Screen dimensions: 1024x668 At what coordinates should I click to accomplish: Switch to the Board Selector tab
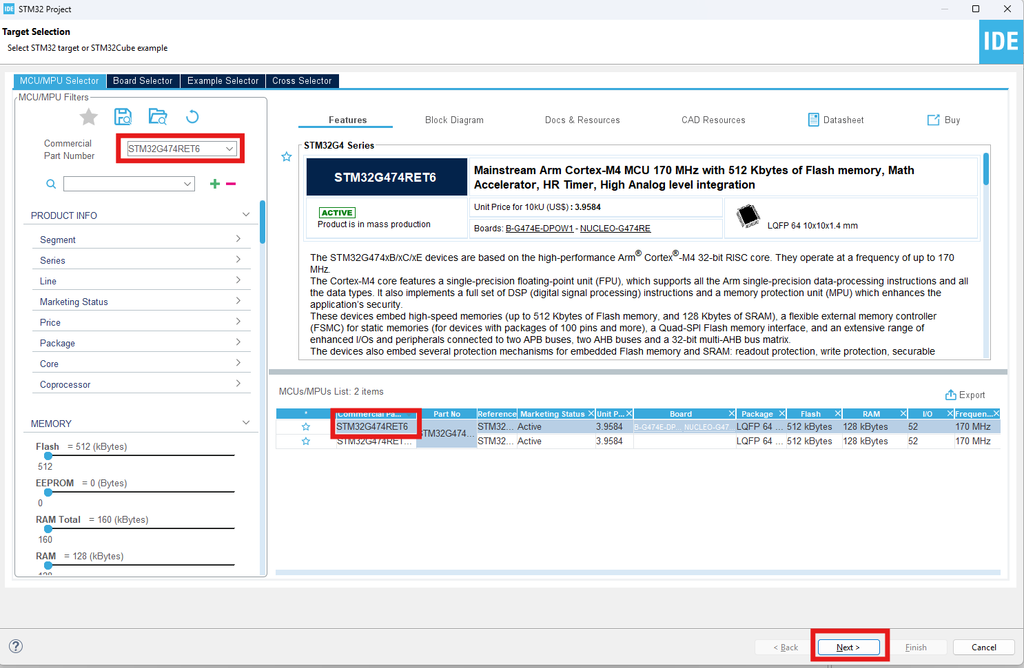pos(143,81)
